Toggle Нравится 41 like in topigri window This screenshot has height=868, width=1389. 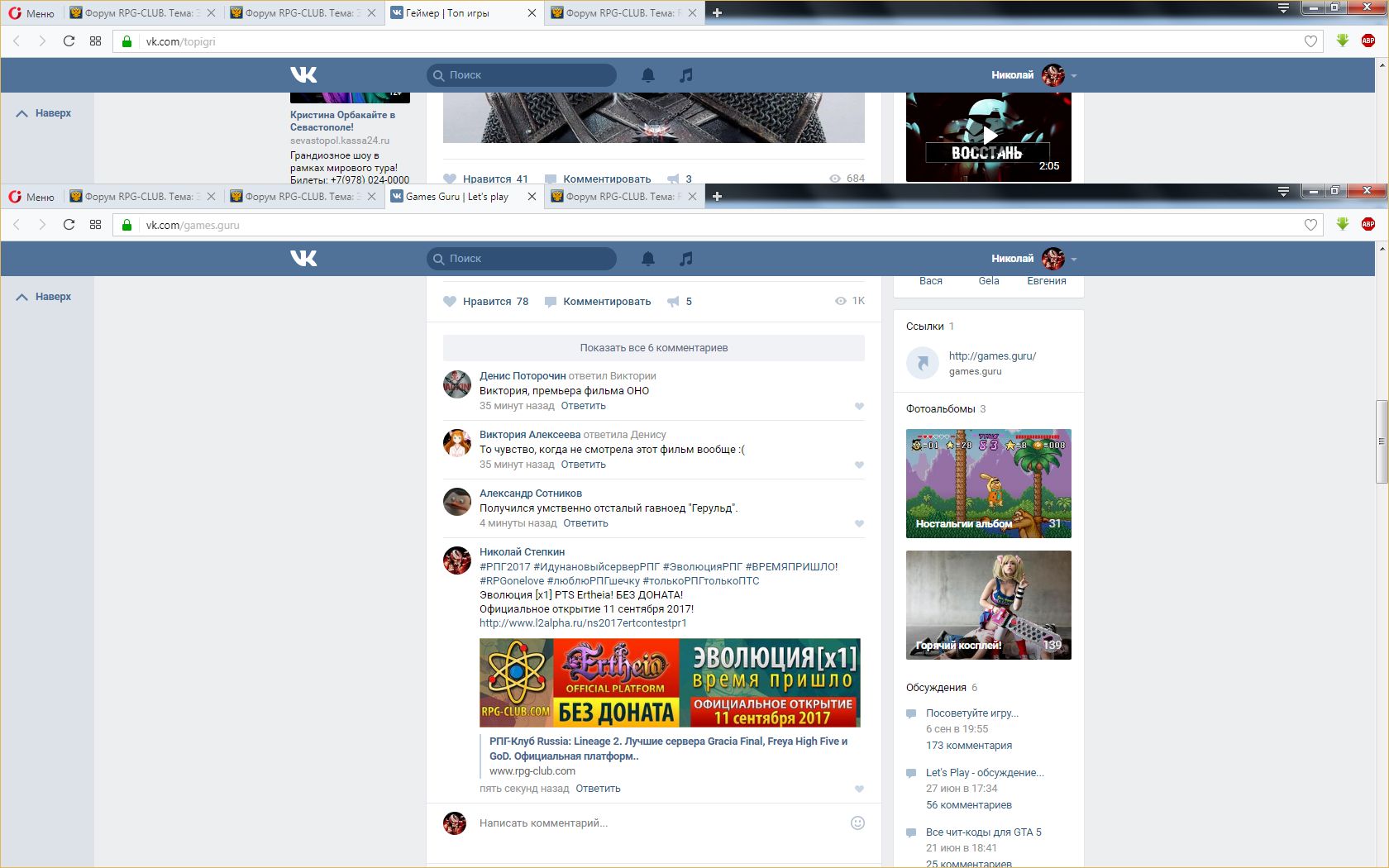485,179
